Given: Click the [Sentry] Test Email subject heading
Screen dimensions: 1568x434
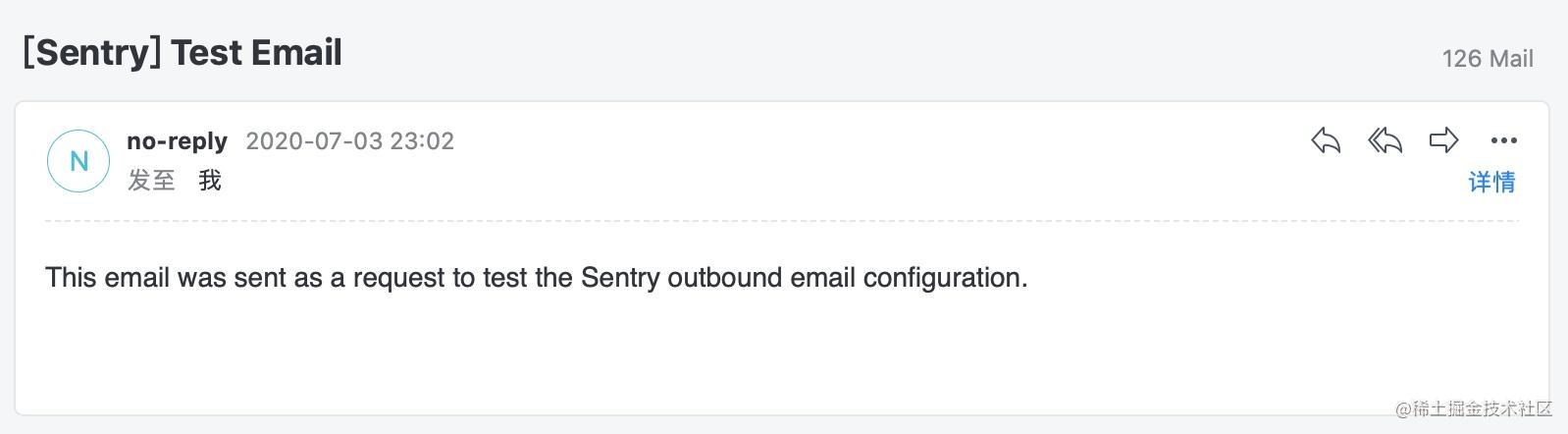Looking at the screenshot, I should (x=183, y=52).
